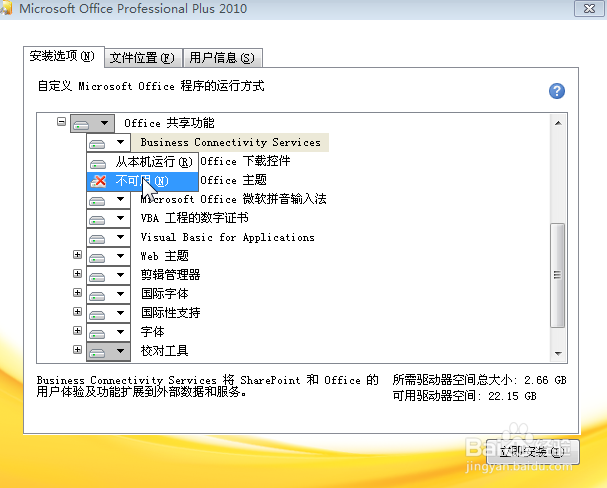Close the Office setup window

click(589, 8)
